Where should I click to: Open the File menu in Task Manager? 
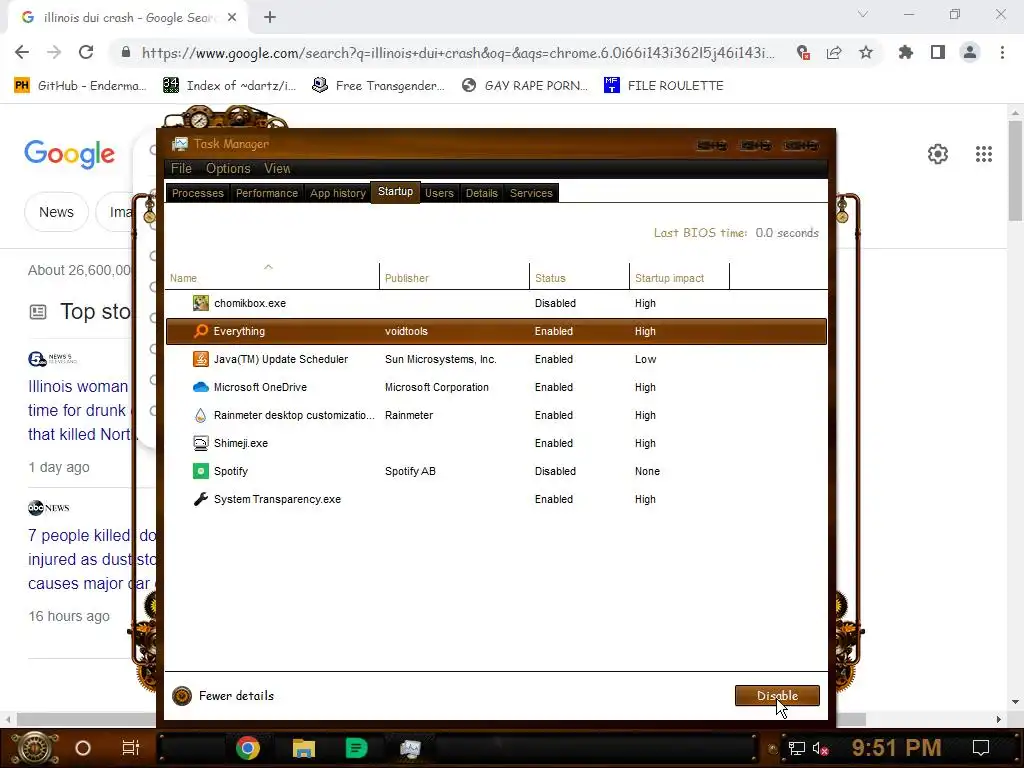point(181,168)
